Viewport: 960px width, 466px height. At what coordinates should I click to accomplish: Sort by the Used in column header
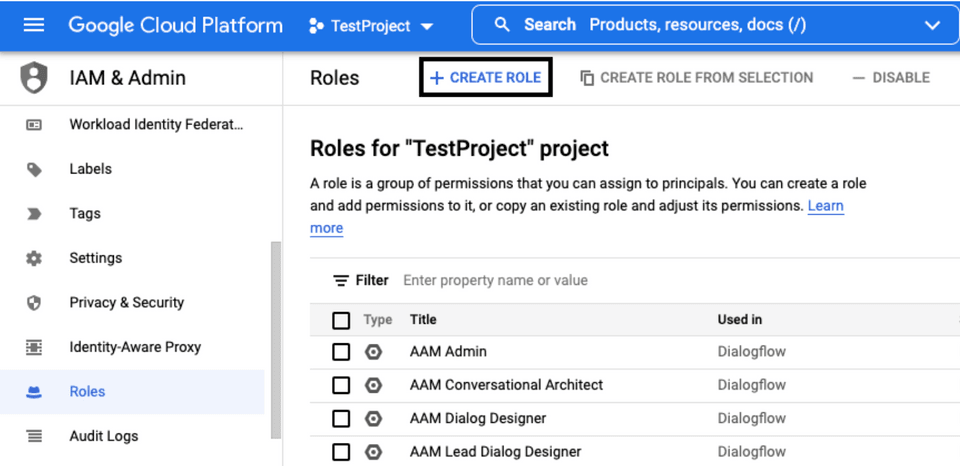[740, 319]
